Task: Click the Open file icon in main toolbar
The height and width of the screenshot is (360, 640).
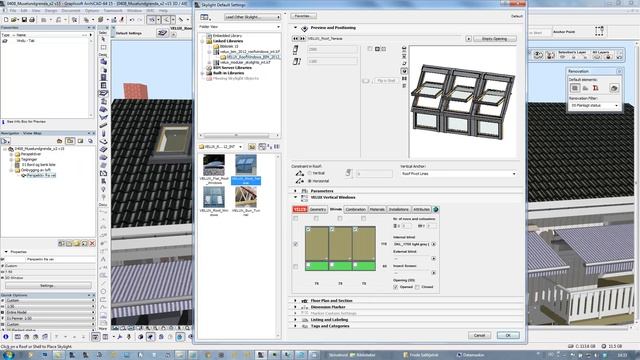Action: pos(14,20)
